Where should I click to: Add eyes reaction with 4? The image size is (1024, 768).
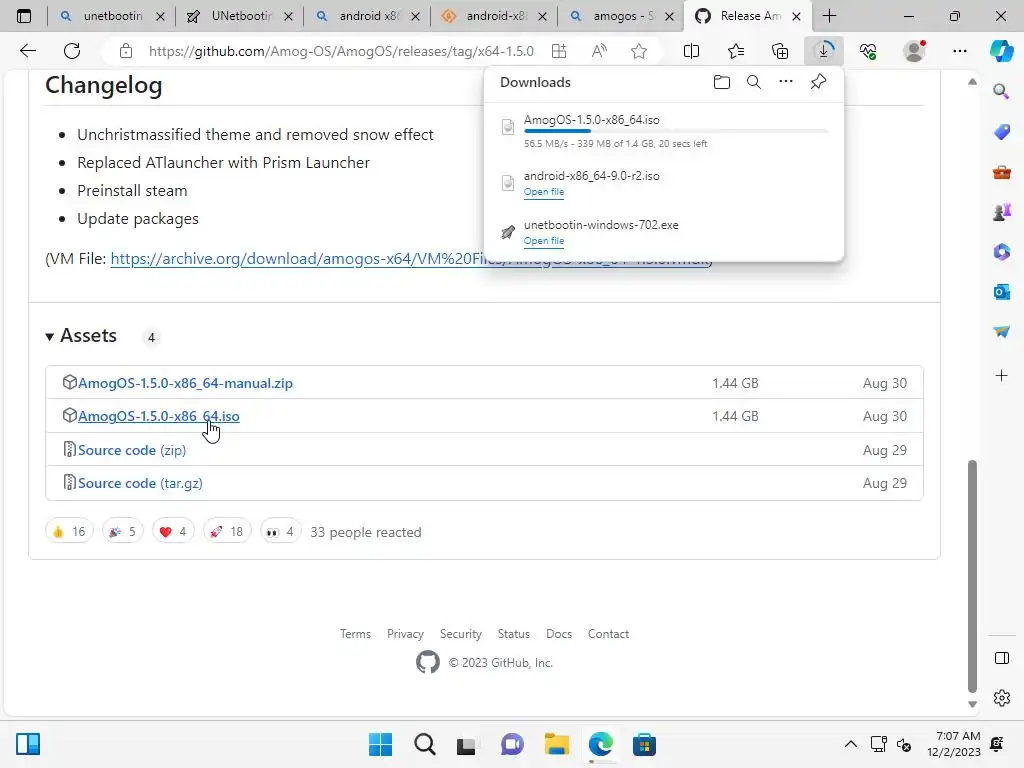pos(281,532)
